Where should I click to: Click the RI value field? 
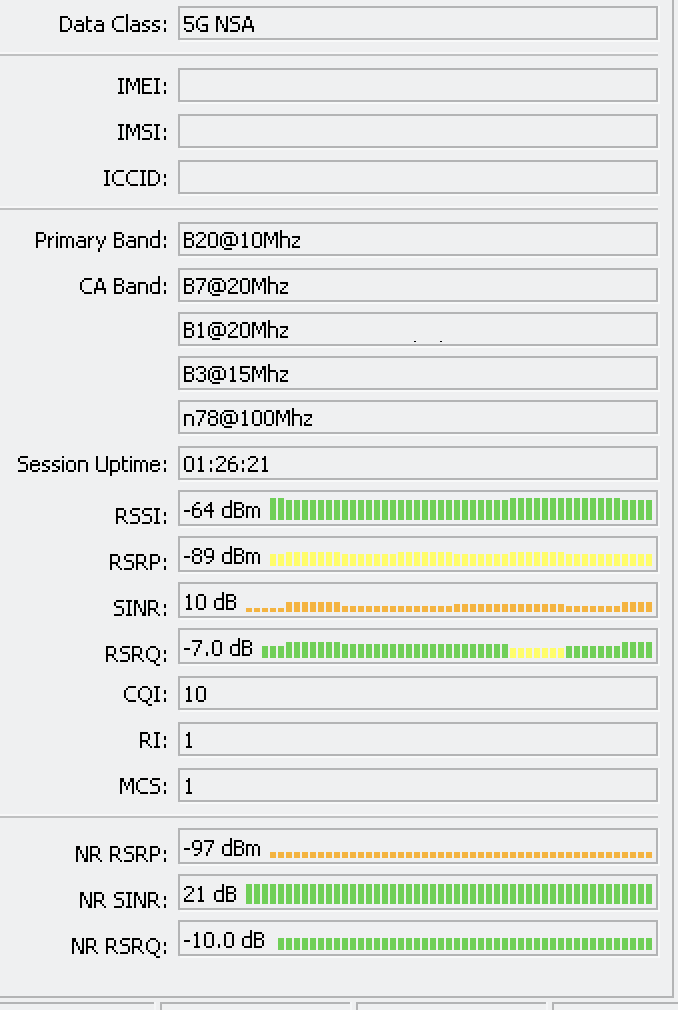[x=417, y=740]
